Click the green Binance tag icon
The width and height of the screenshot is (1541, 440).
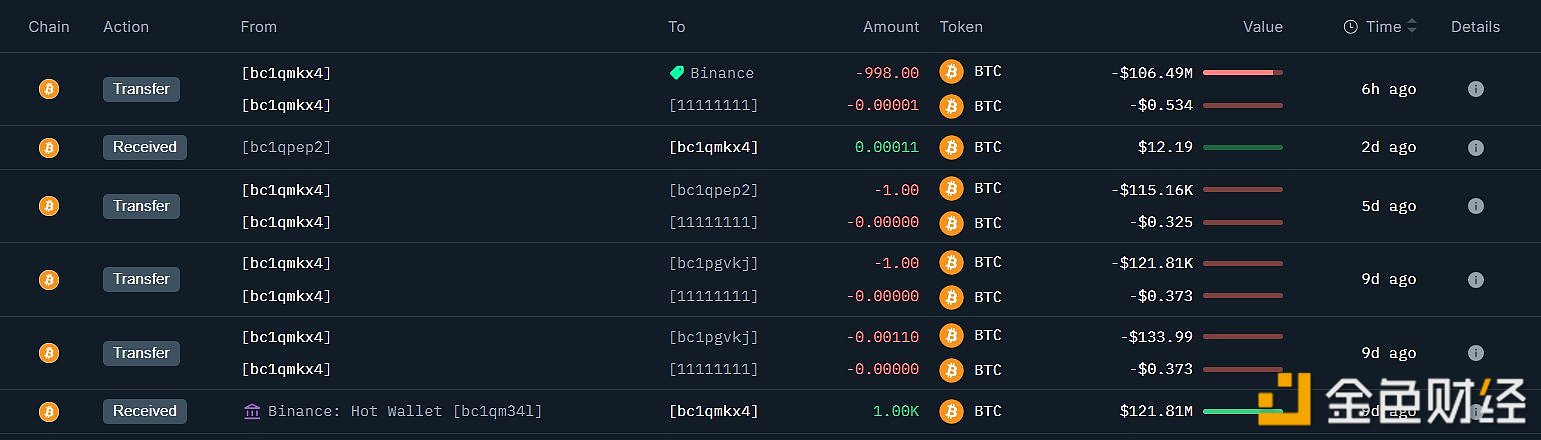coord(677,73)
